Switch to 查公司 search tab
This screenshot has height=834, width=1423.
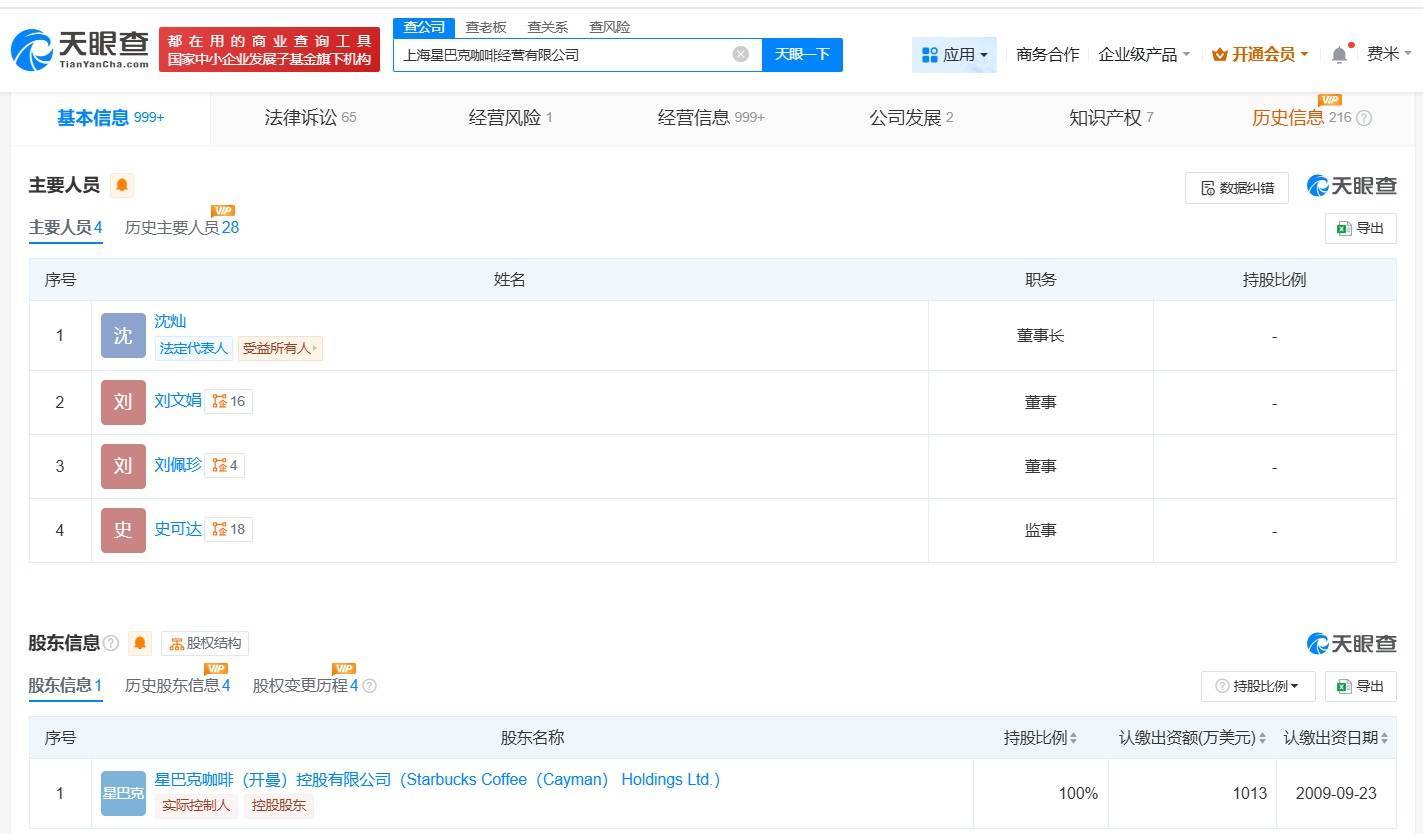(x=424, y=27)
